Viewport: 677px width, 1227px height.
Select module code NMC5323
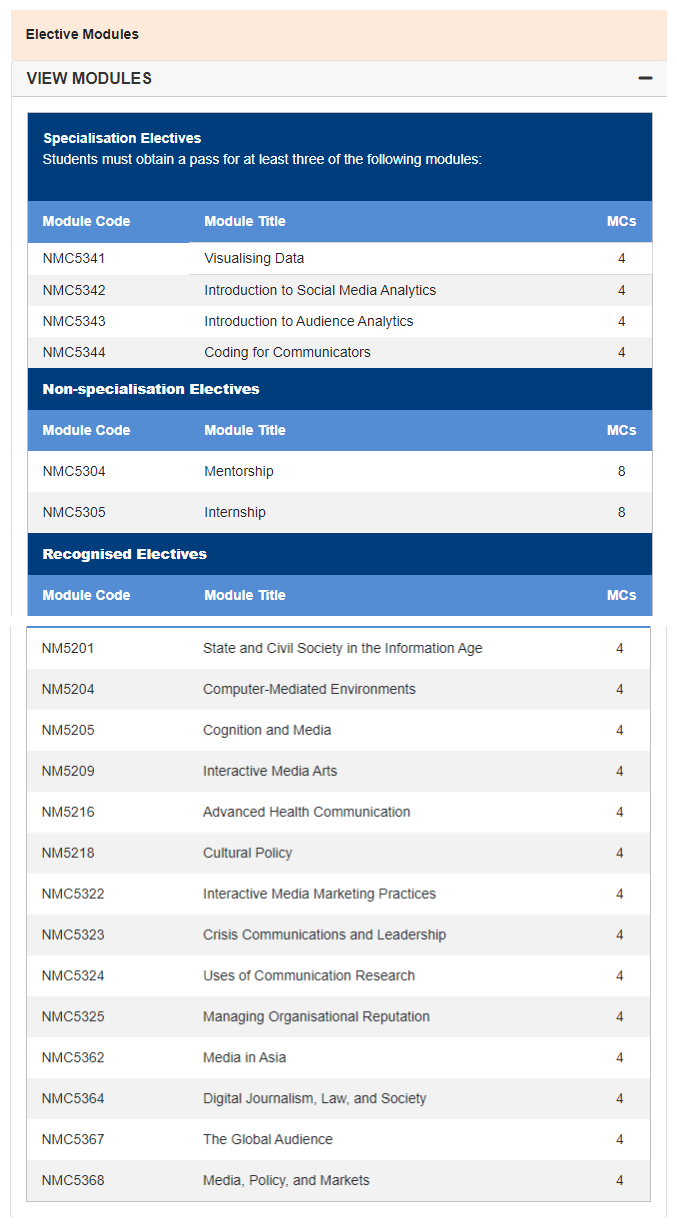pyautogui.click(x=73, y=935)
